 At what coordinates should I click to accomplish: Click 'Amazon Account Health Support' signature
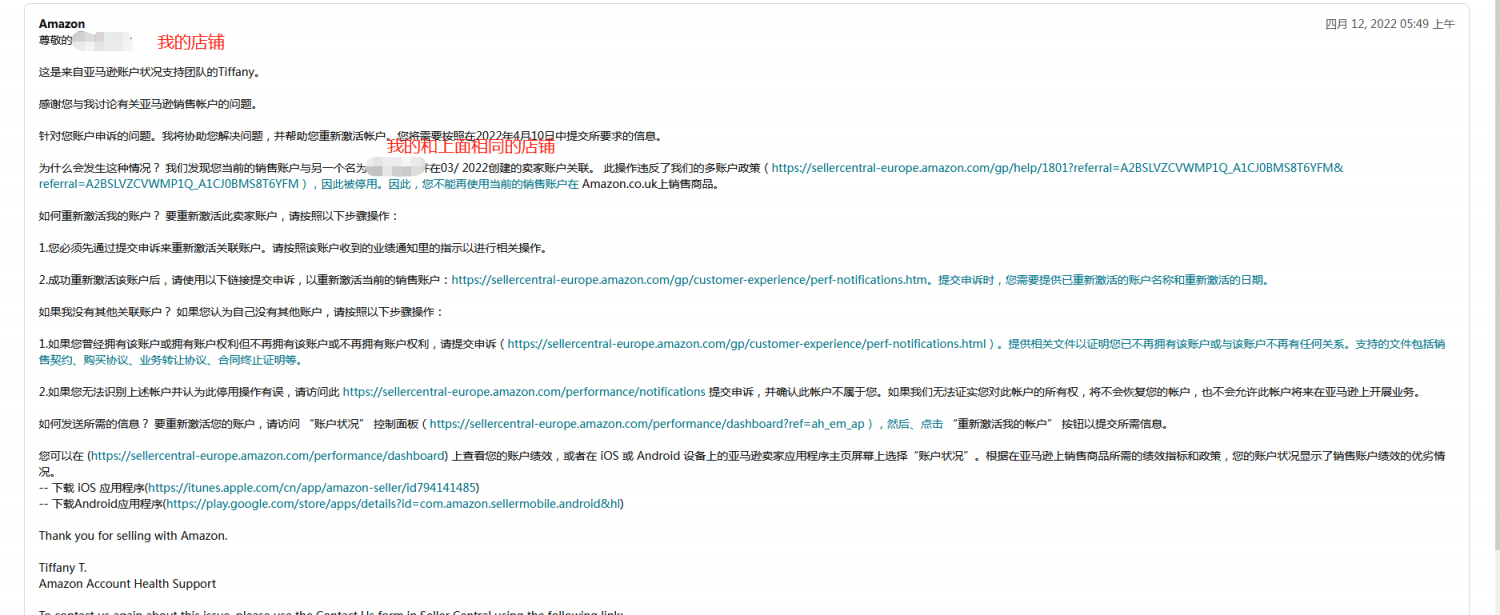(x=127, y=584)
